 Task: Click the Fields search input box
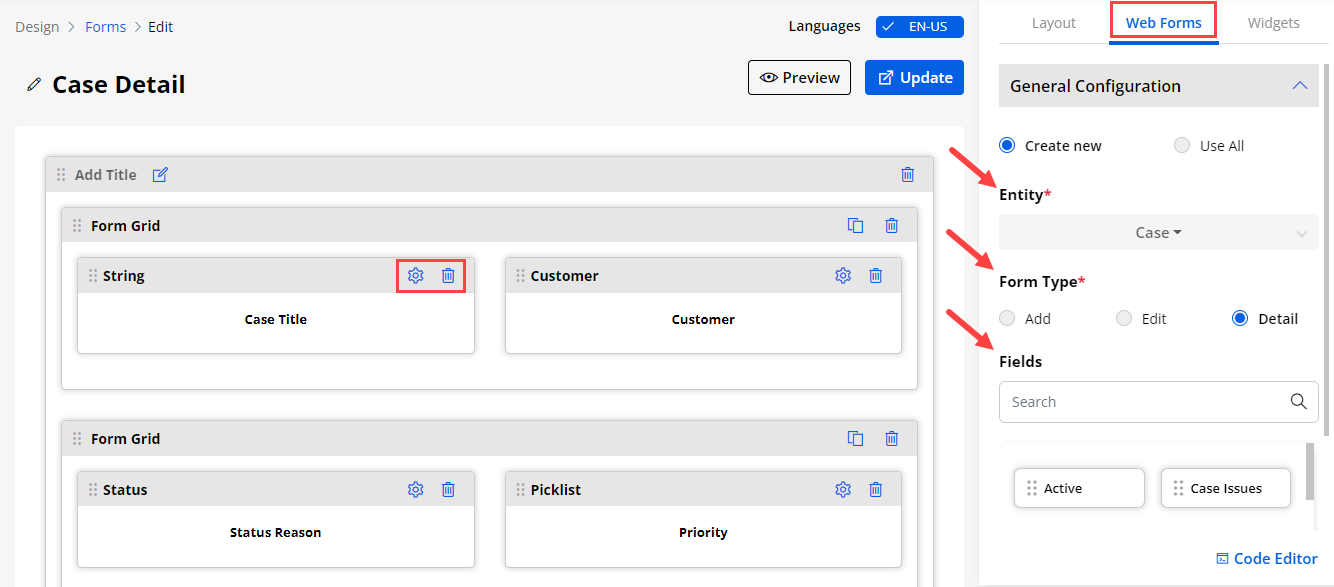(1145, 402)
